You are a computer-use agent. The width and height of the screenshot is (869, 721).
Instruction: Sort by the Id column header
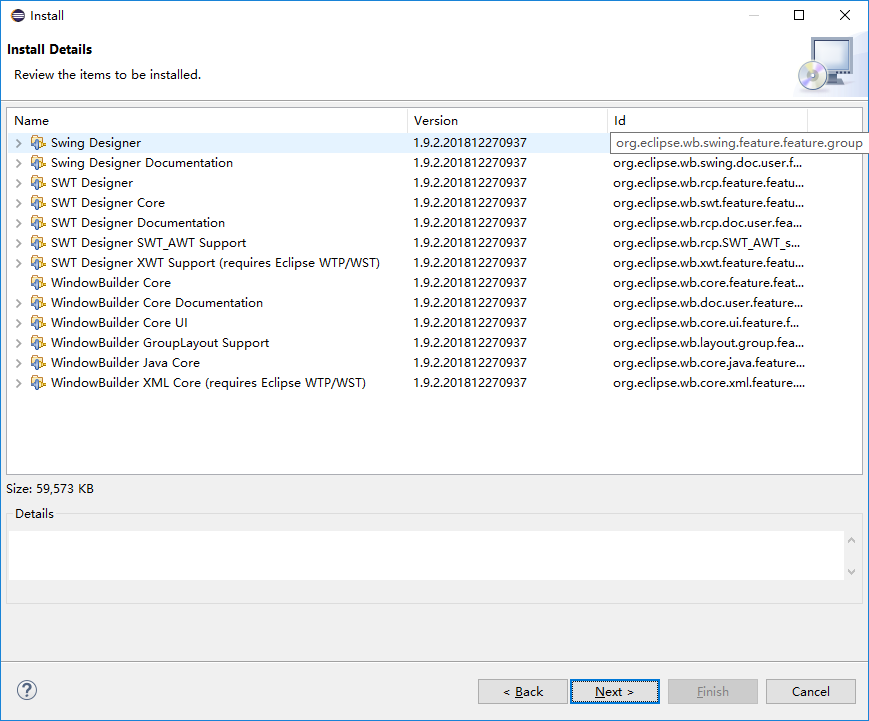tap(708, 121)
